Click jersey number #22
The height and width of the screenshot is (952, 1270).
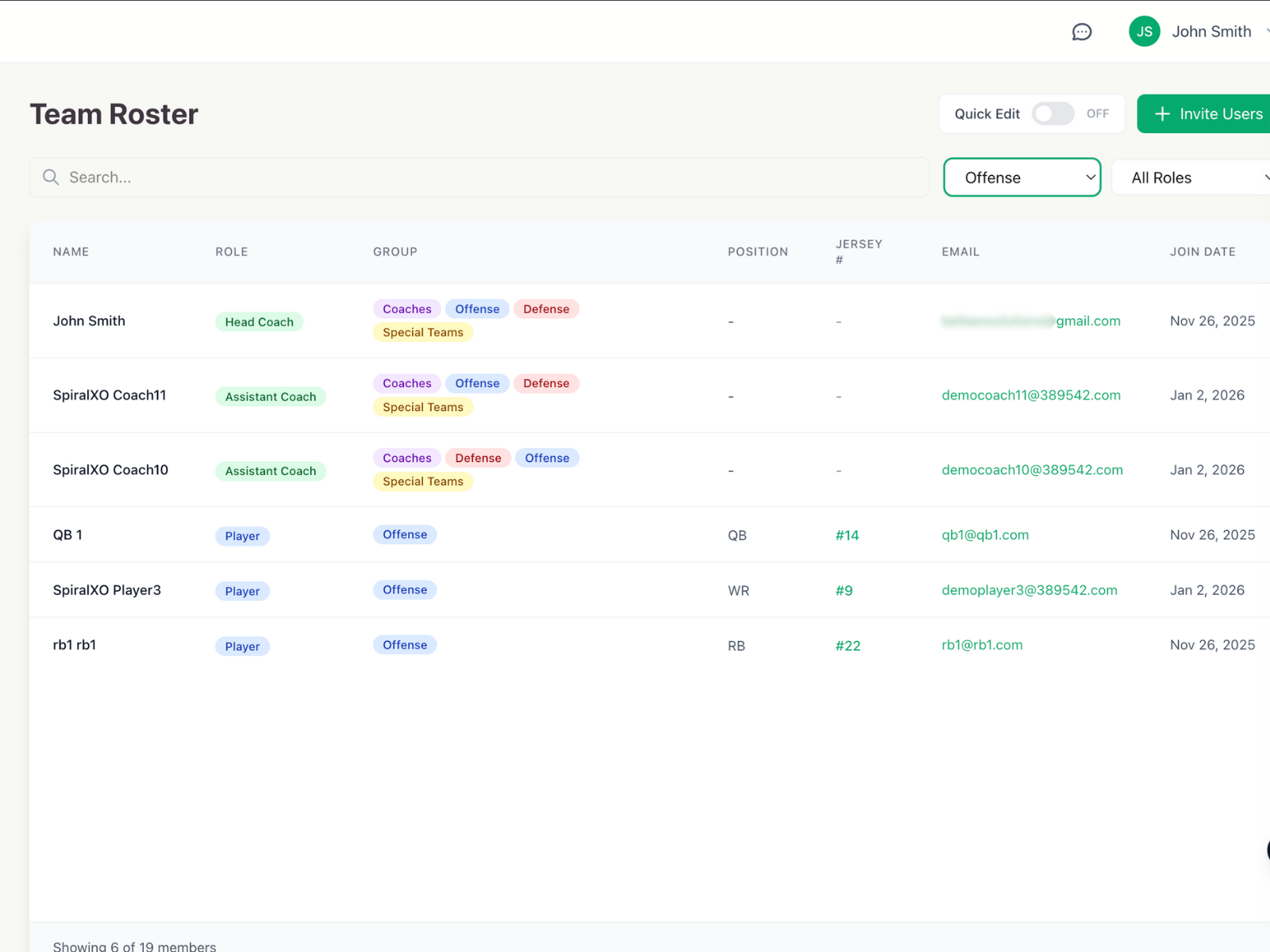click(848, 646)
